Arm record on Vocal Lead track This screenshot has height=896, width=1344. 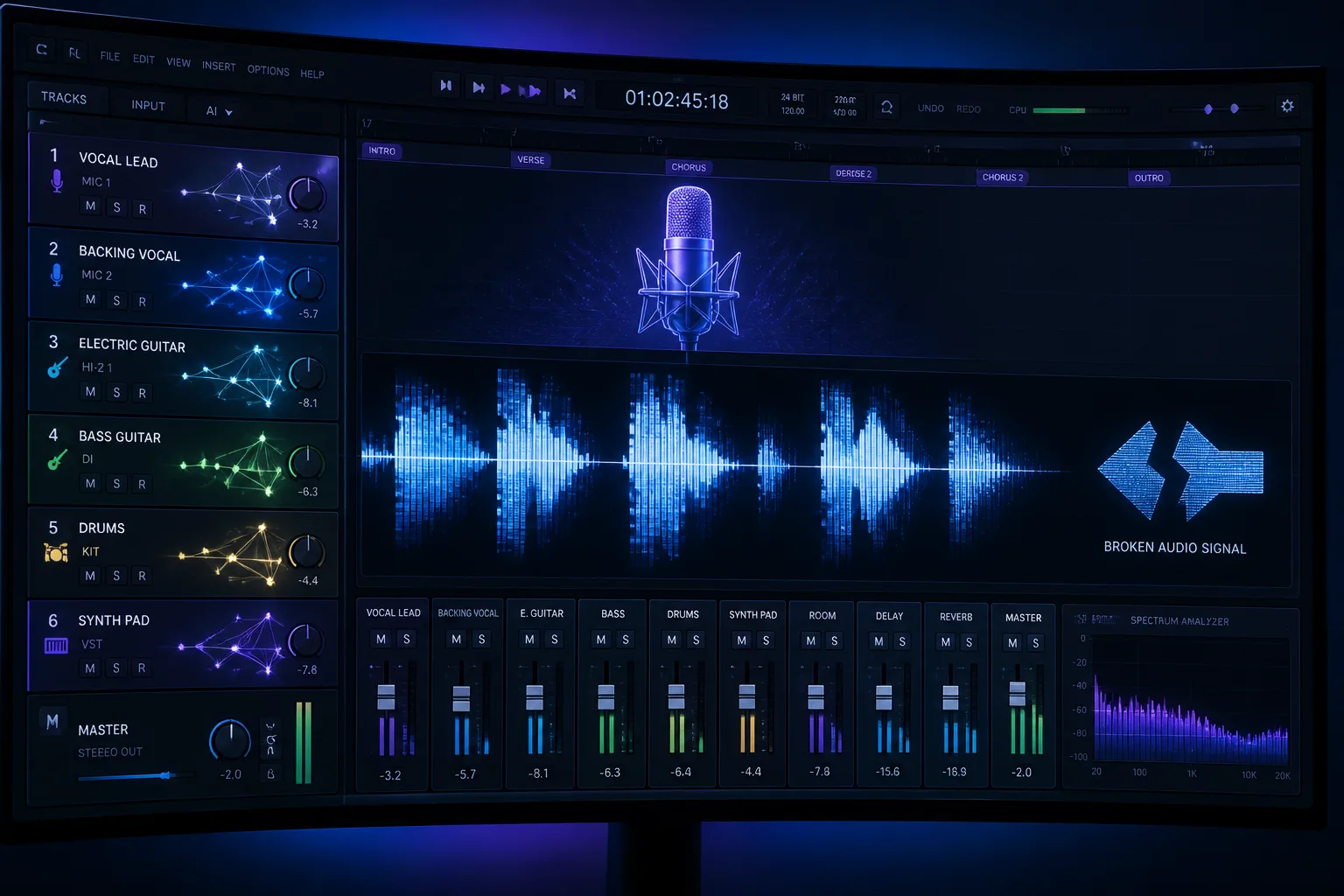click(x=142, y=209)
